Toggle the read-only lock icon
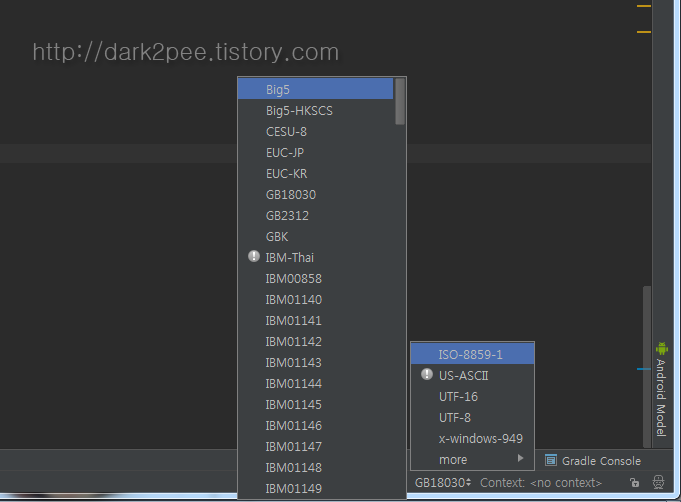 (635, 482)
